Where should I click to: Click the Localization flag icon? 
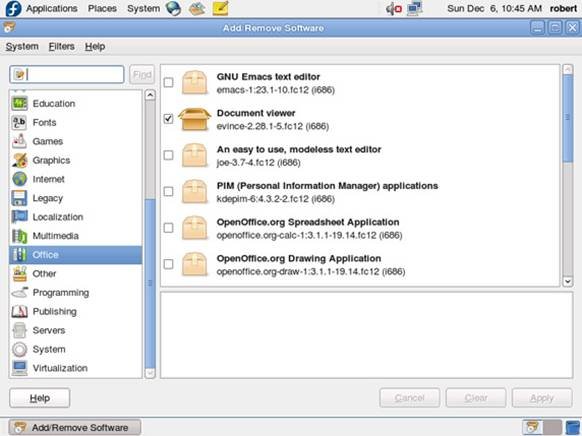[x=19, y=217]
